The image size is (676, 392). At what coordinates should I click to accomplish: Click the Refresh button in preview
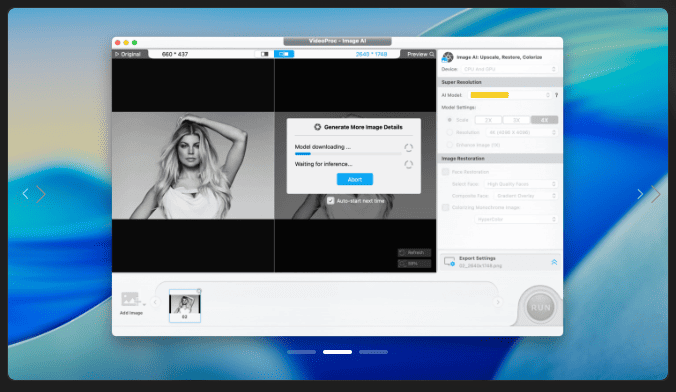click(x=414, y=253)
